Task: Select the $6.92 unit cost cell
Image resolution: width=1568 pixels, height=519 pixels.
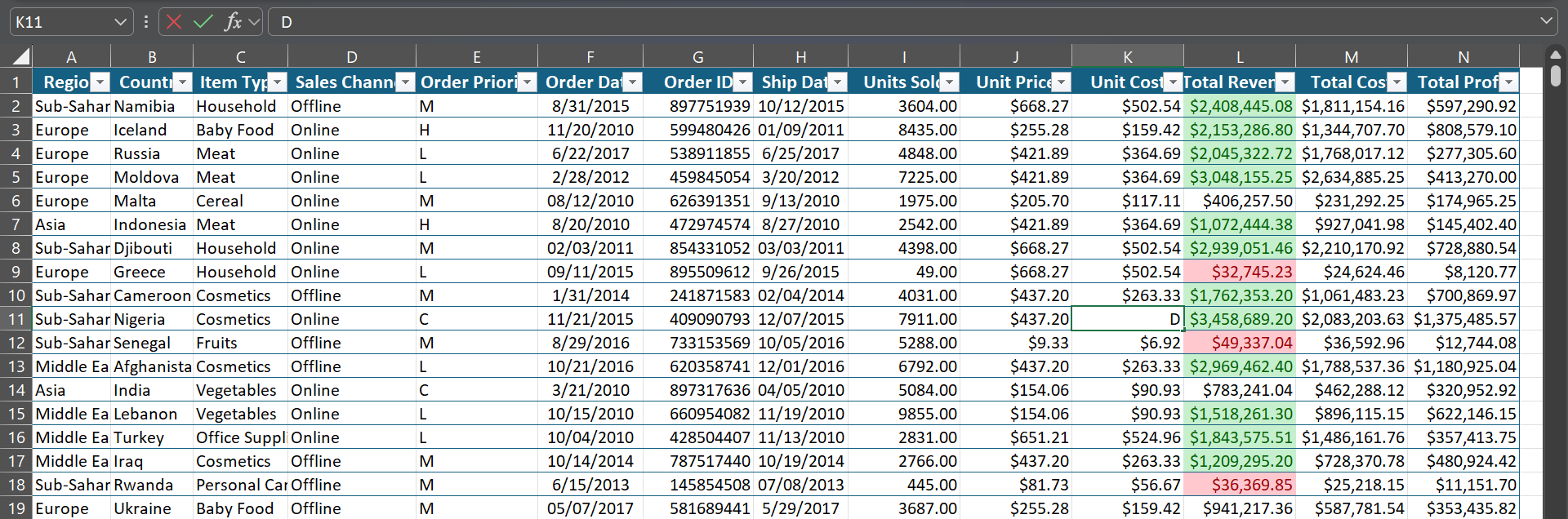Action: pos(1127,343)
